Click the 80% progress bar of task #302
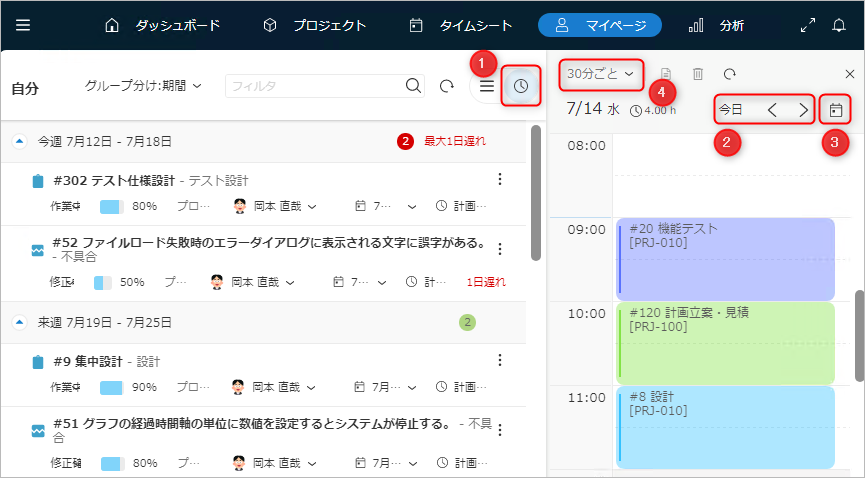 point(112,207)
